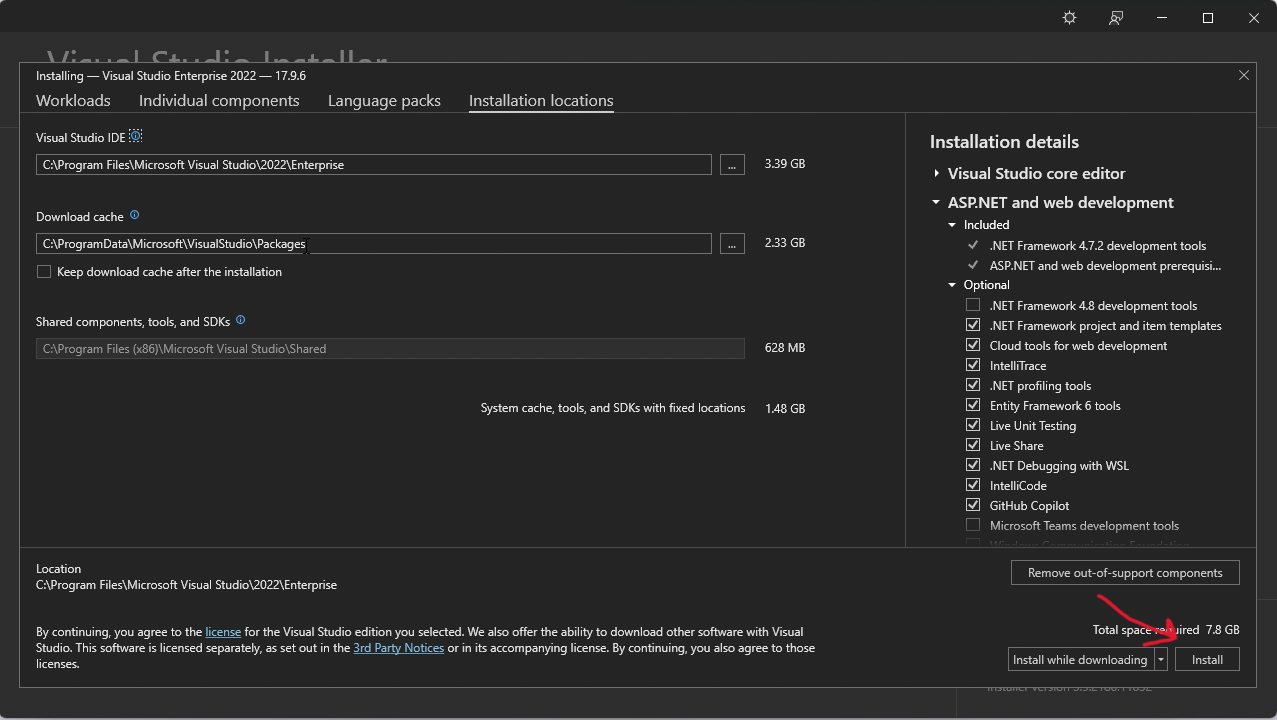Disable the GitHub Copilot component
This screenshot has height=720, width=1277.
(x=973, y=505)
